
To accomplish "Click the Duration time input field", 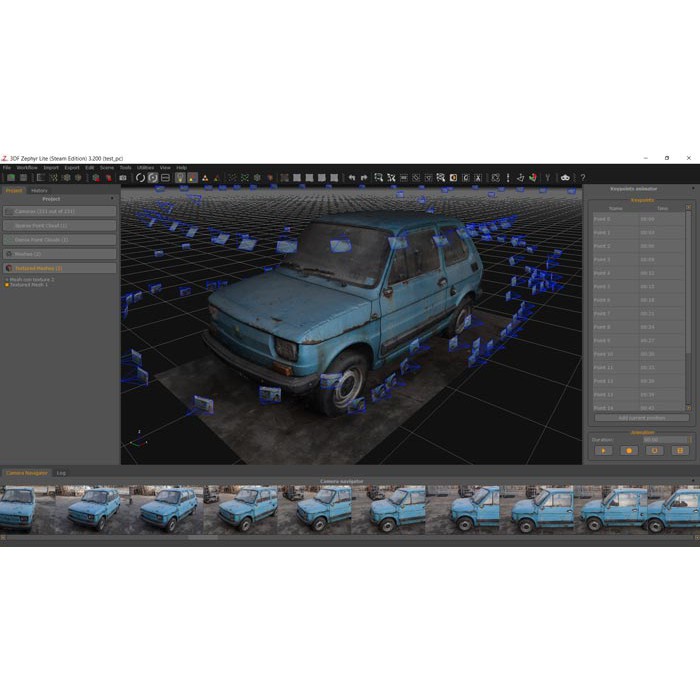I will (x=667, y=440).
